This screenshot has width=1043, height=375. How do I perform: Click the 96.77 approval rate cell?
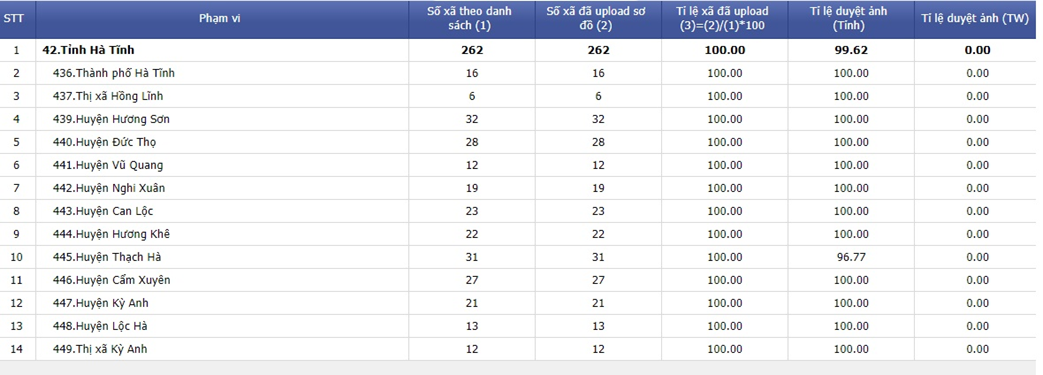pyautogui.click(x=851, y=257)
